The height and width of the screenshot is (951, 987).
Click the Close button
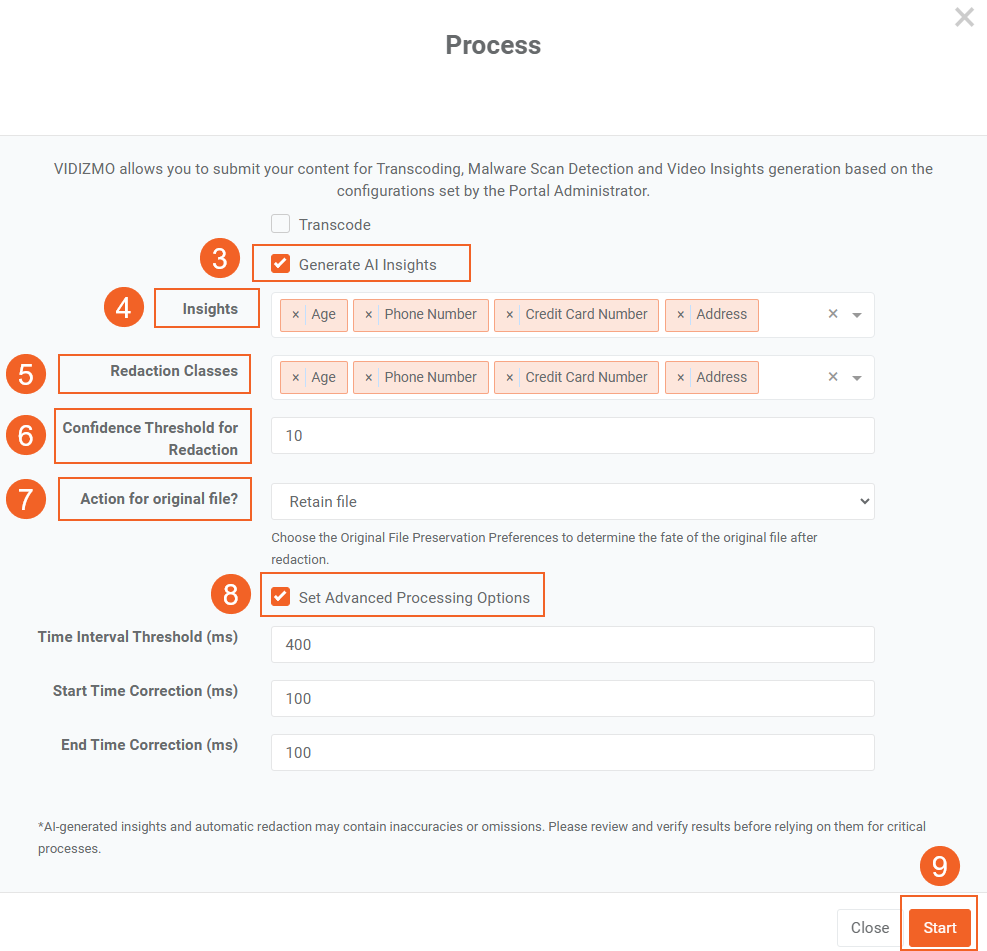point(869,928)
